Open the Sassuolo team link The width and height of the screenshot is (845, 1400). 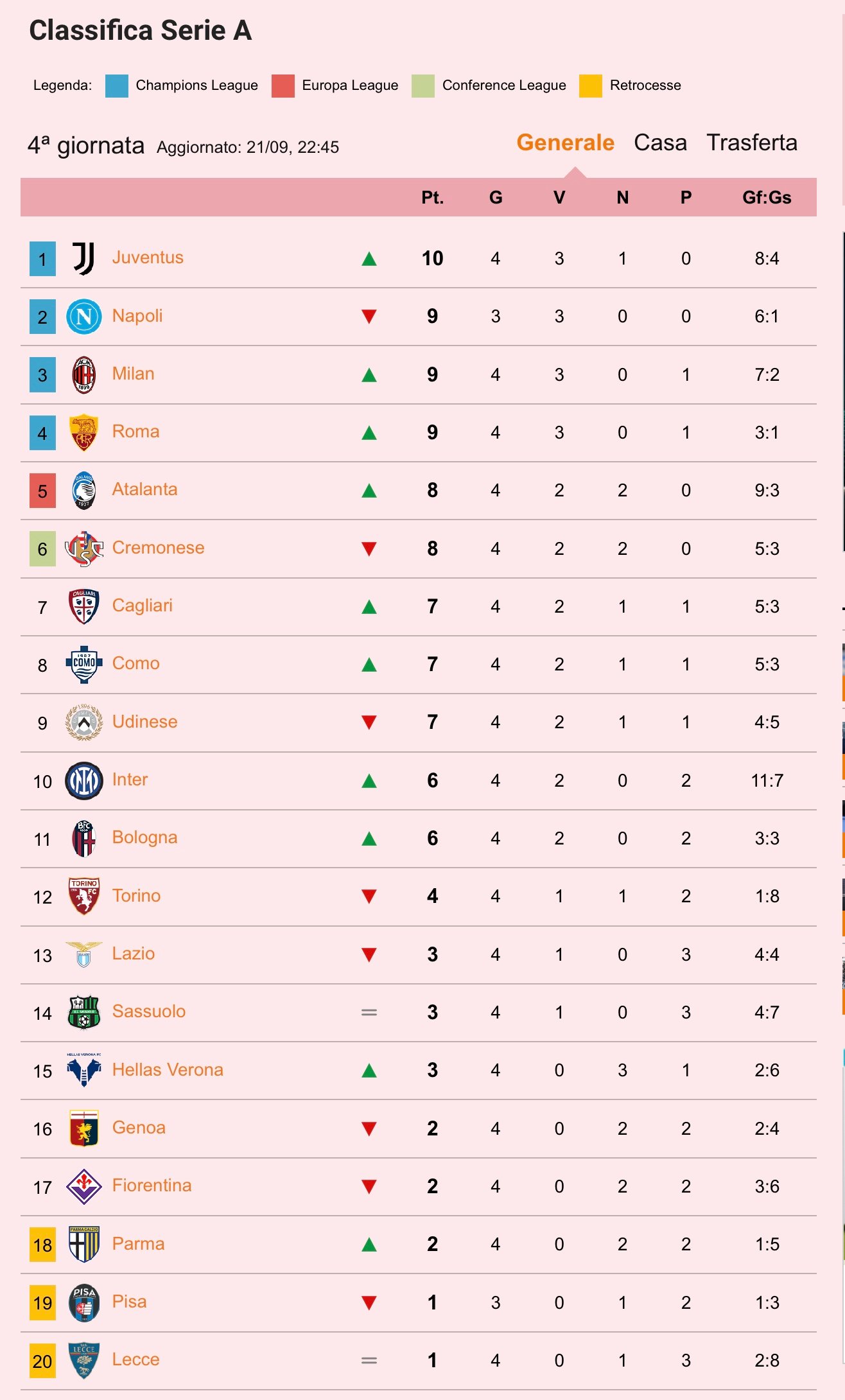click(x=148, y=1011)
